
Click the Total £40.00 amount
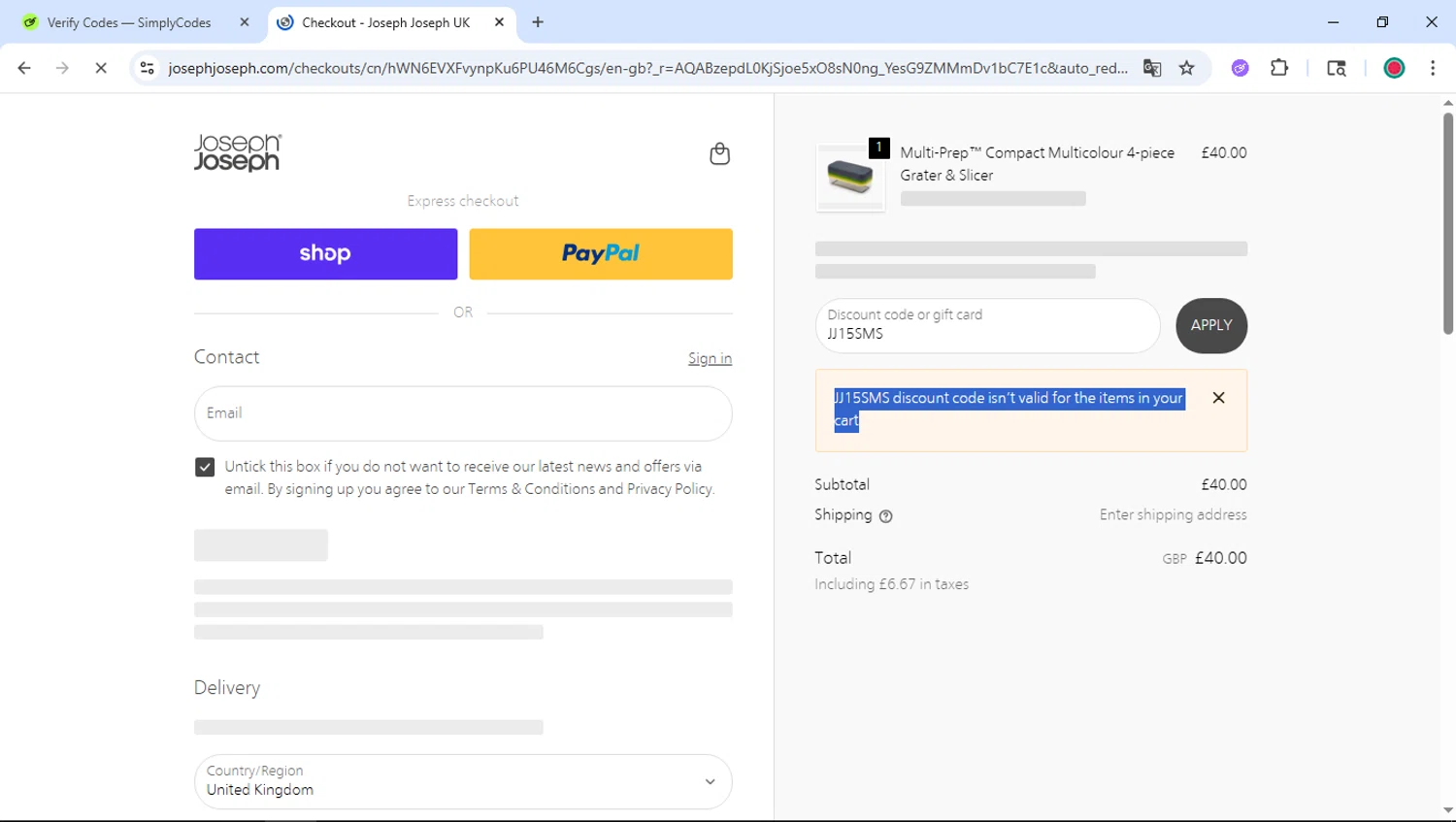click(1220, 558)
